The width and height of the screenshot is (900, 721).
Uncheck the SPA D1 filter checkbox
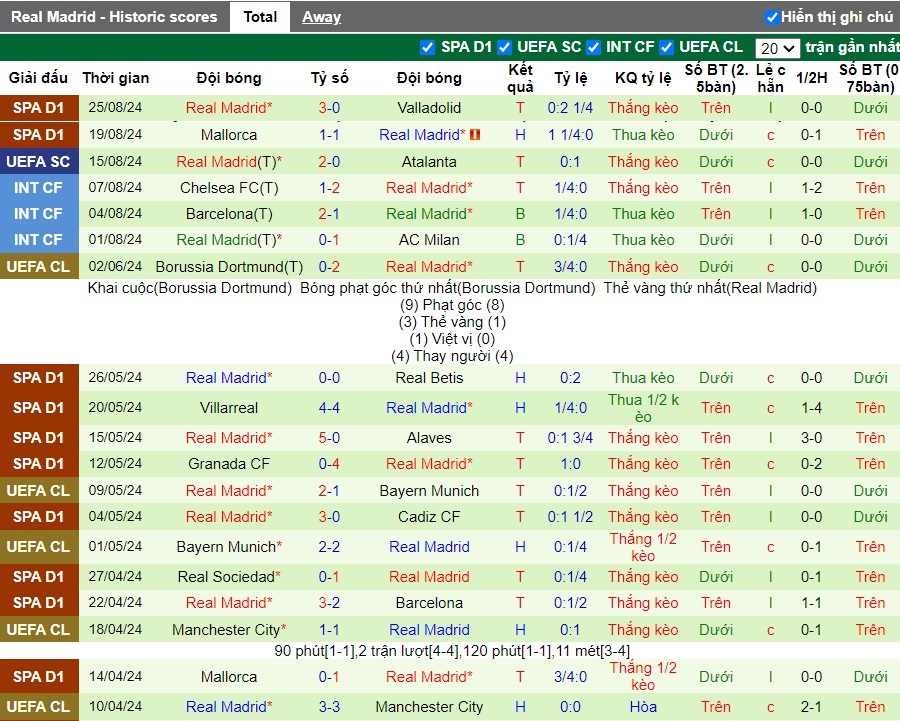(427, 47)
